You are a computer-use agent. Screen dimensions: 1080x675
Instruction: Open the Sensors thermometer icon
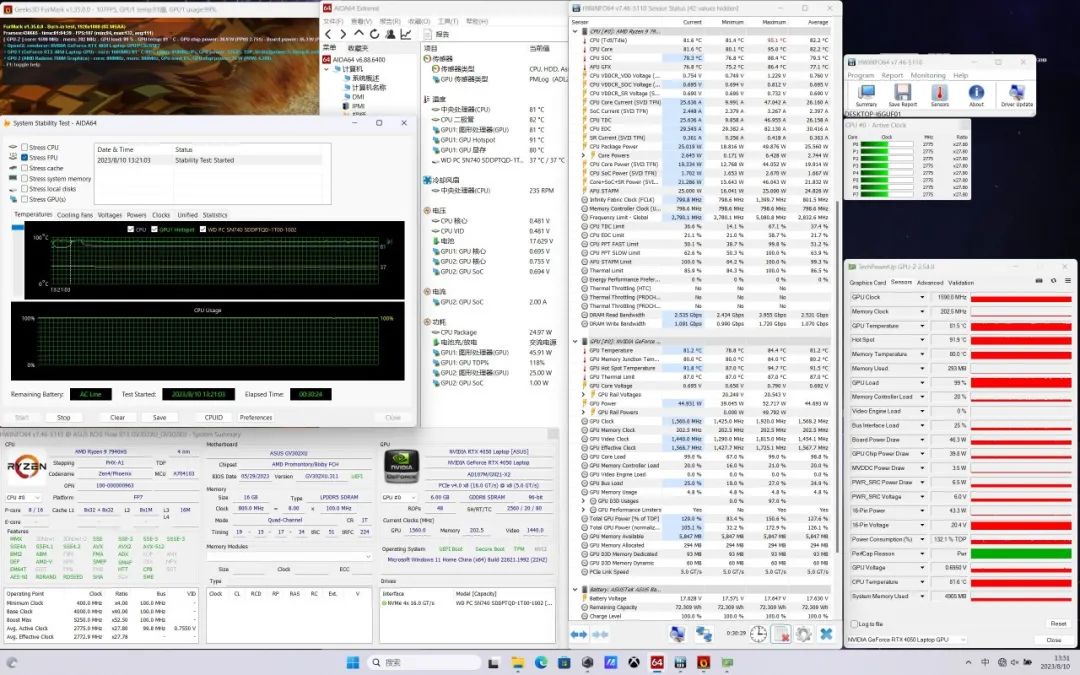939,94
